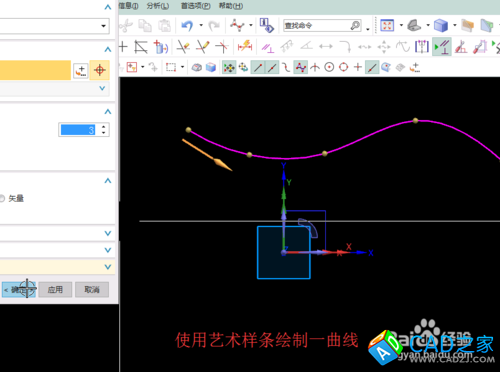Click the studio spline icon in selection bar
Viewport: 500px width, 372px height.
click(x=301, y=67)
